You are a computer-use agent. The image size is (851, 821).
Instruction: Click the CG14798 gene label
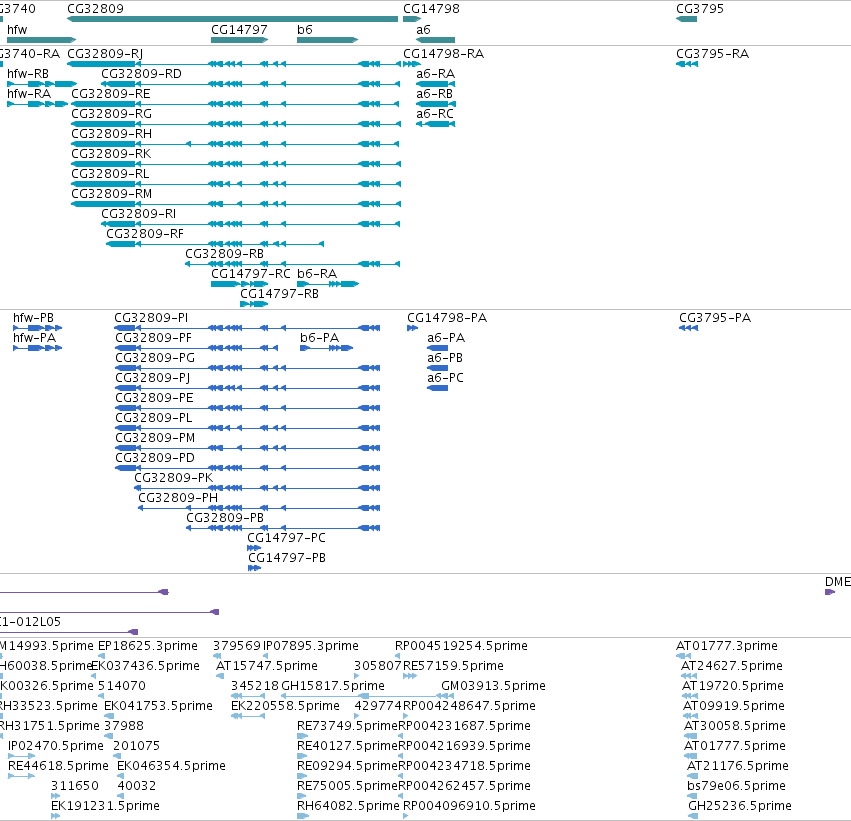[x=431, y=9]
